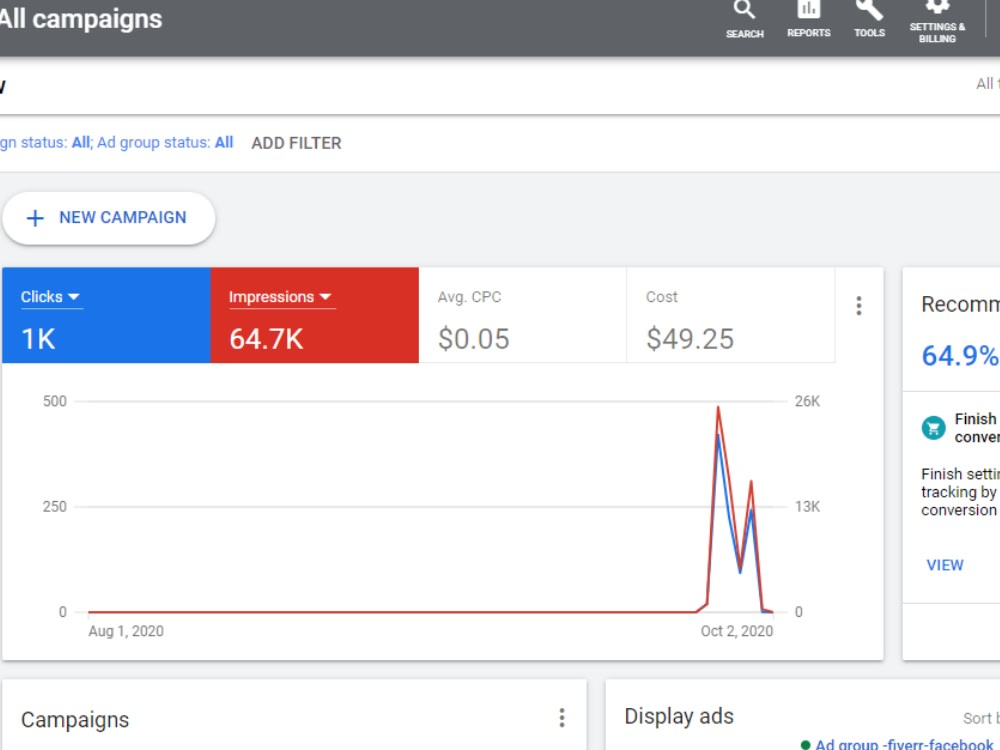Click the 64.7K impressions value
1000x750 pixels.
point(266,339)
